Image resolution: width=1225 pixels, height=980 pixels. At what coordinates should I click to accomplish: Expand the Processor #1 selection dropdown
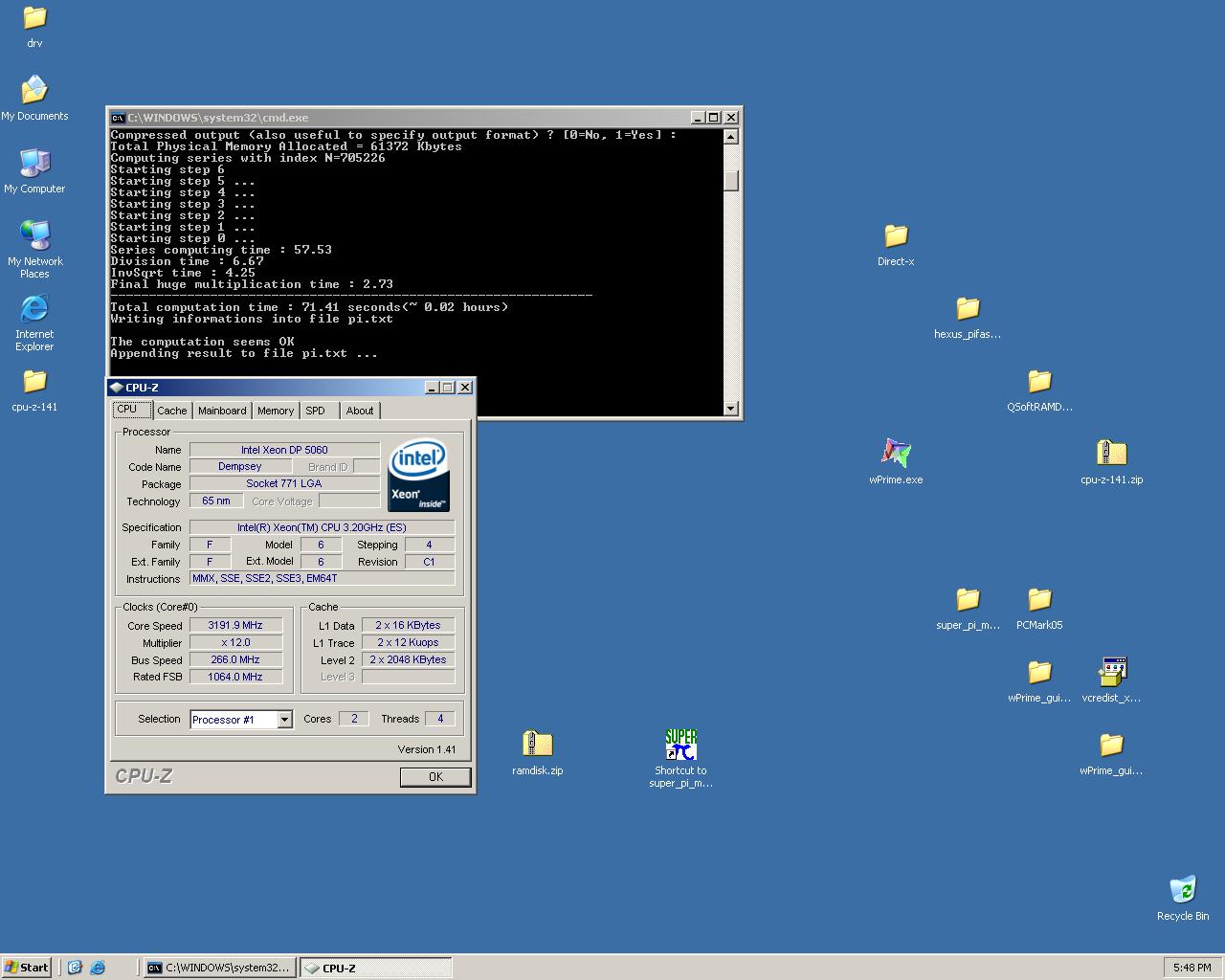point(284,720)
